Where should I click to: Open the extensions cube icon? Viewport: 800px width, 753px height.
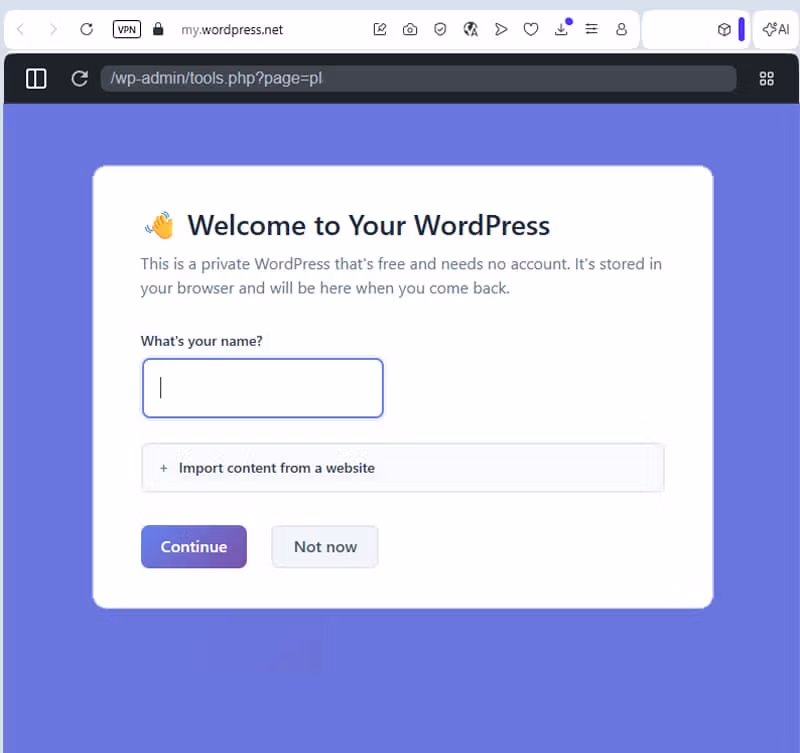pos(724,30)
